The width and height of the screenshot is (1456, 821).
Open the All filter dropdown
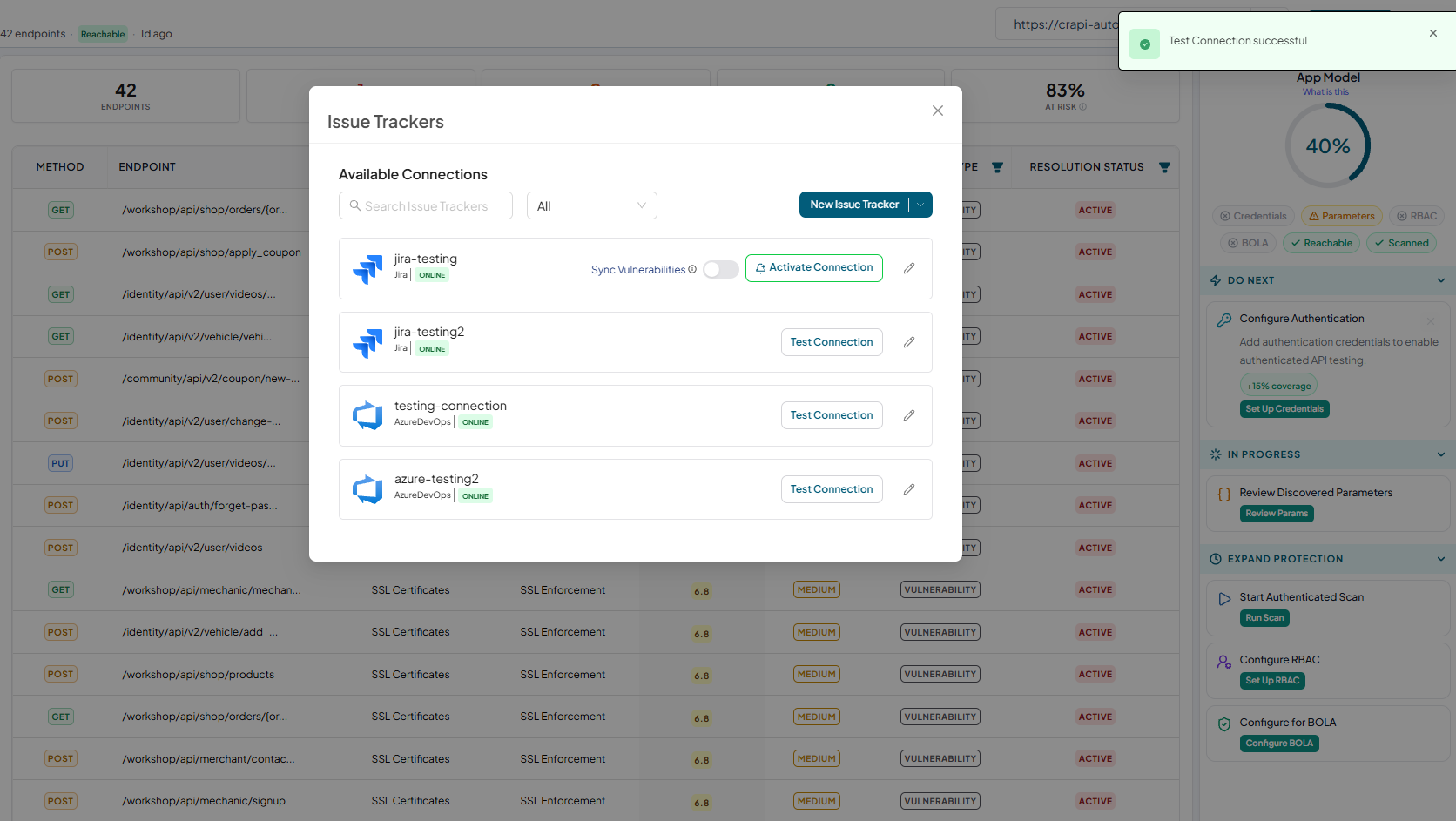592,205
